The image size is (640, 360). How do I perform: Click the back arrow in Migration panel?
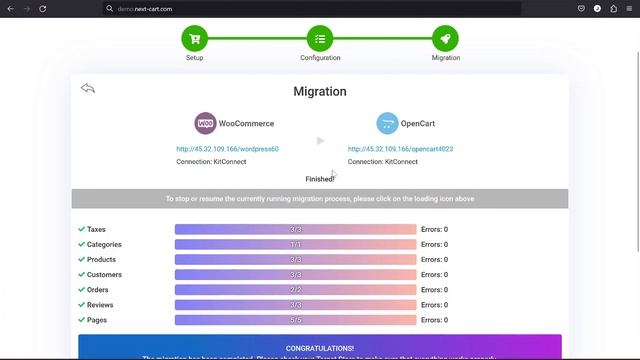point(88,88)
